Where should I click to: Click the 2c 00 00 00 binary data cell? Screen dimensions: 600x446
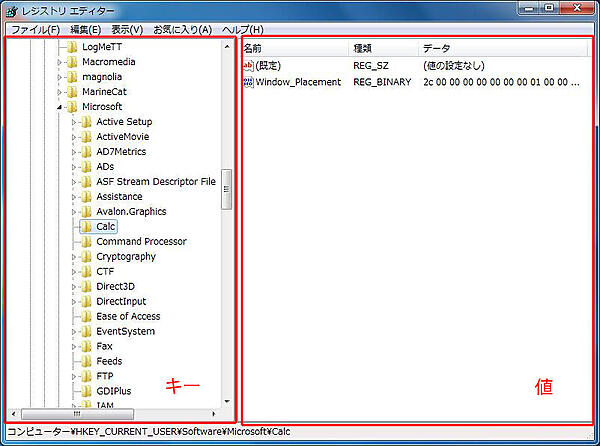[x=501, y=82]
